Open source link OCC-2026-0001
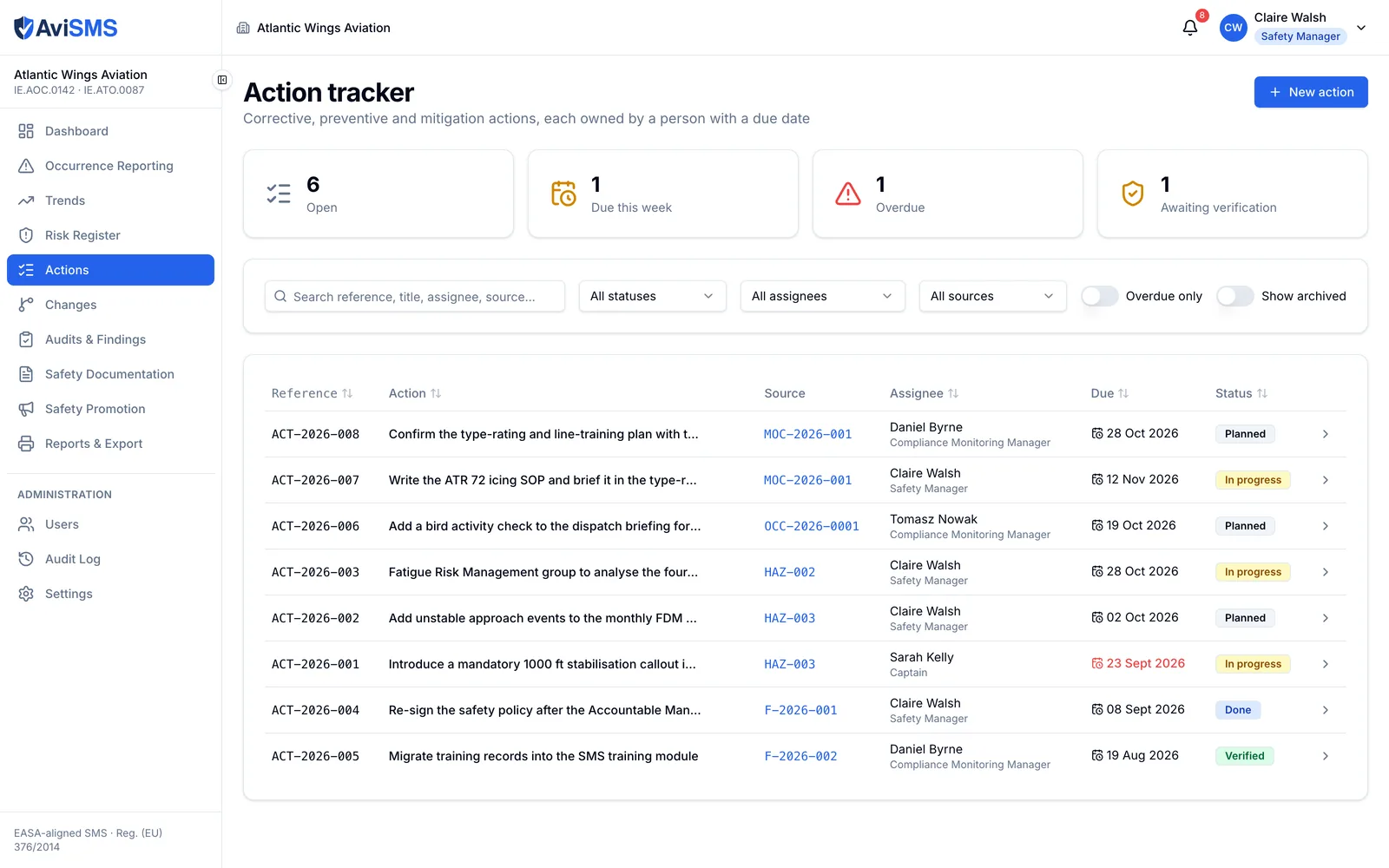The width and height of the screenshot is (1389, 868). pyautogui.click(x=812, y=526)
